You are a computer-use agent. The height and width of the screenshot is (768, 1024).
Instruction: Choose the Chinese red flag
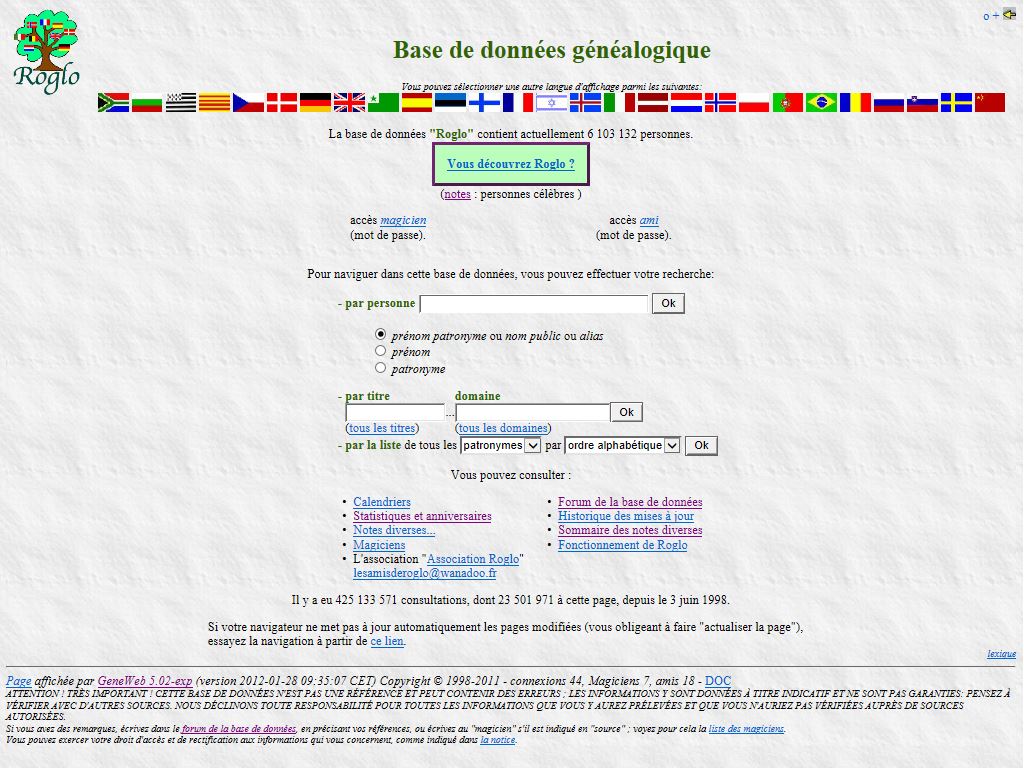(991, 103)
